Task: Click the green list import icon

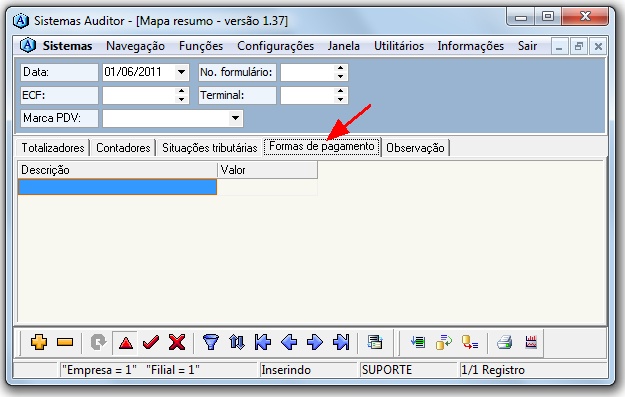Action: 418,342
